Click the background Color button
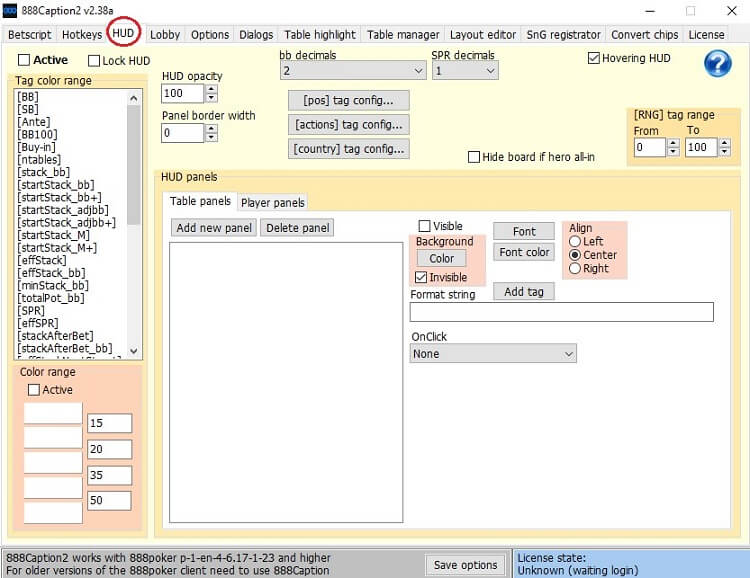 tap(441, 258)
